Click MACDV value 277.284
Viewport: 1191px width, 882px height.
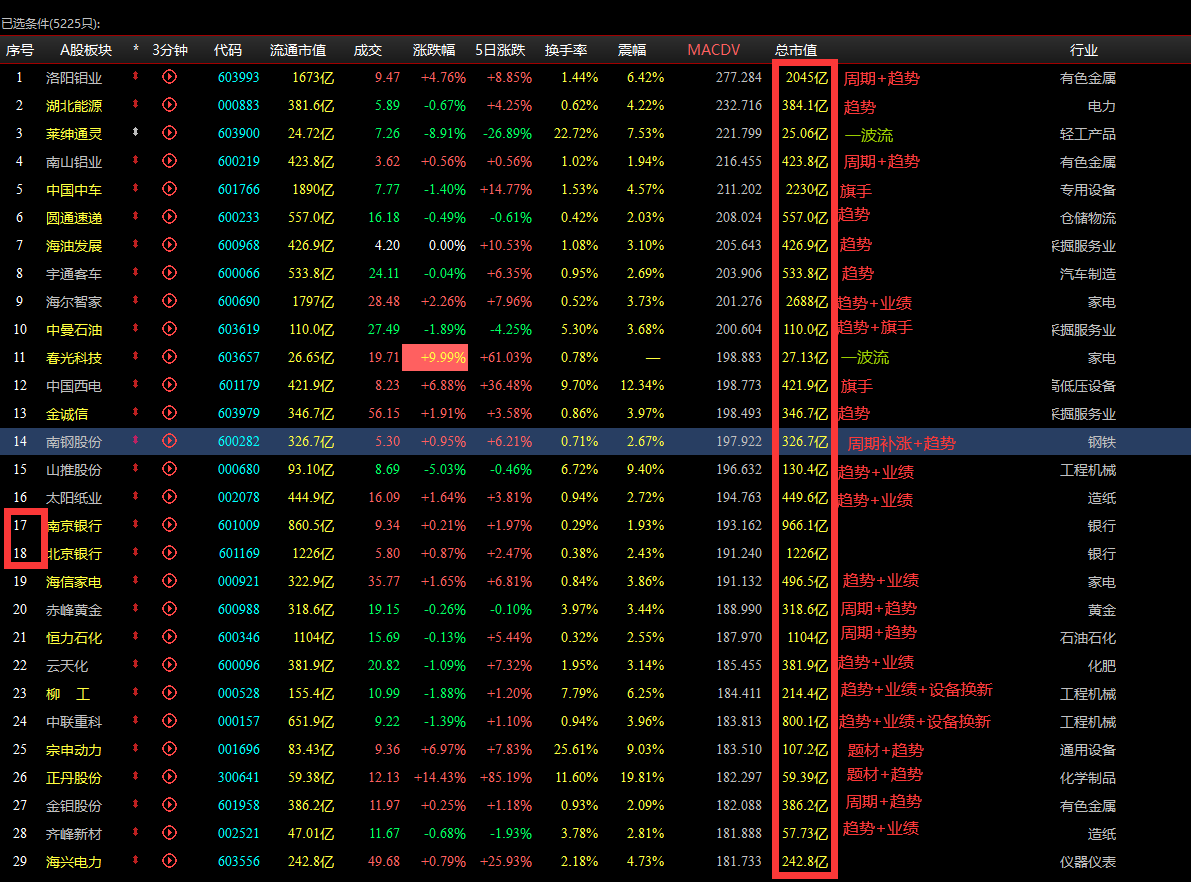[x=738, y=77]
